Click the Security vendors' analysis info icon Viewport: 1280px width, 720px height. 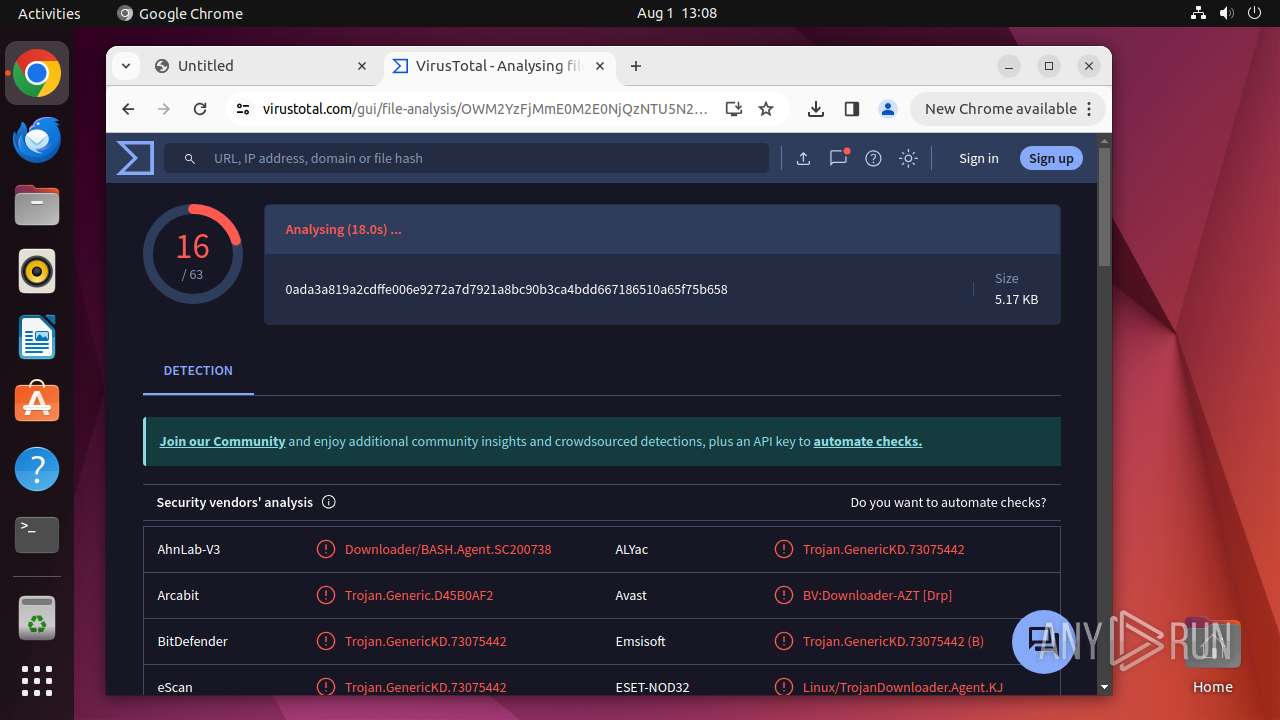pyautogui.click(x=329, y=502)
